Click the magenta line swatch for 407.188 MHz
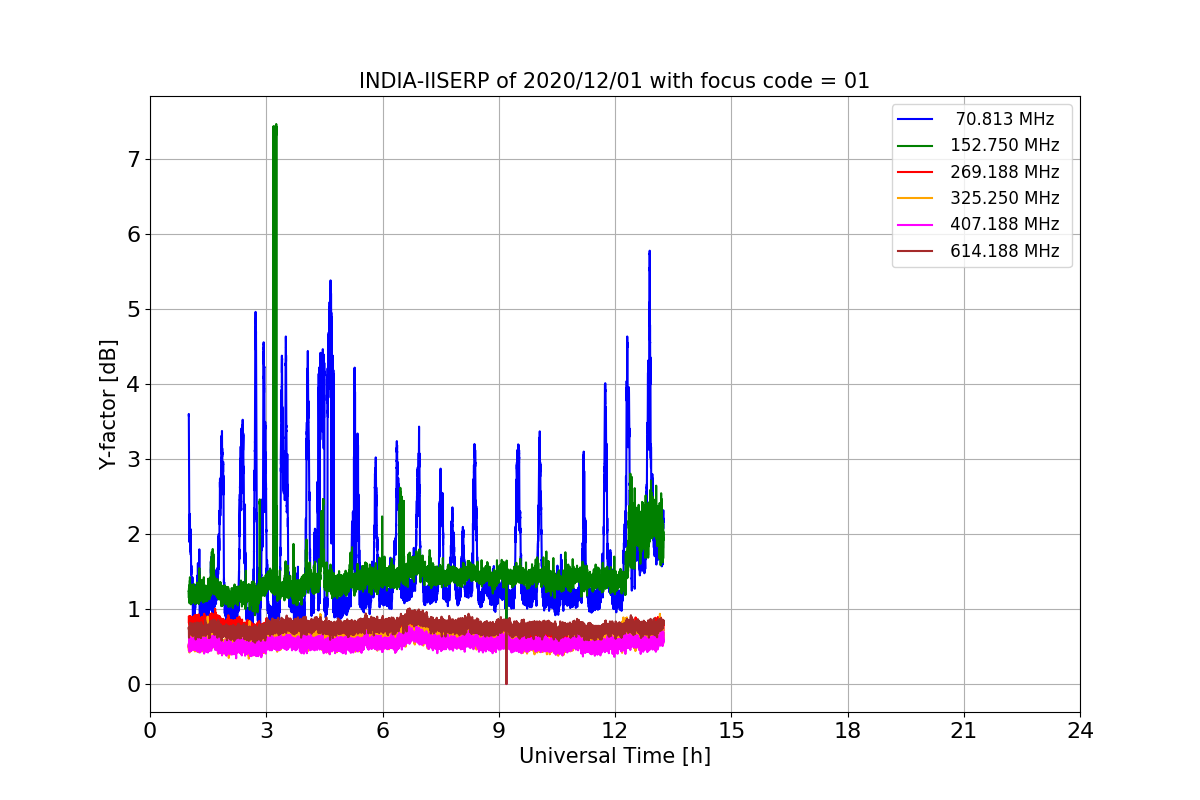1200x800 pixels. (915, 225)
